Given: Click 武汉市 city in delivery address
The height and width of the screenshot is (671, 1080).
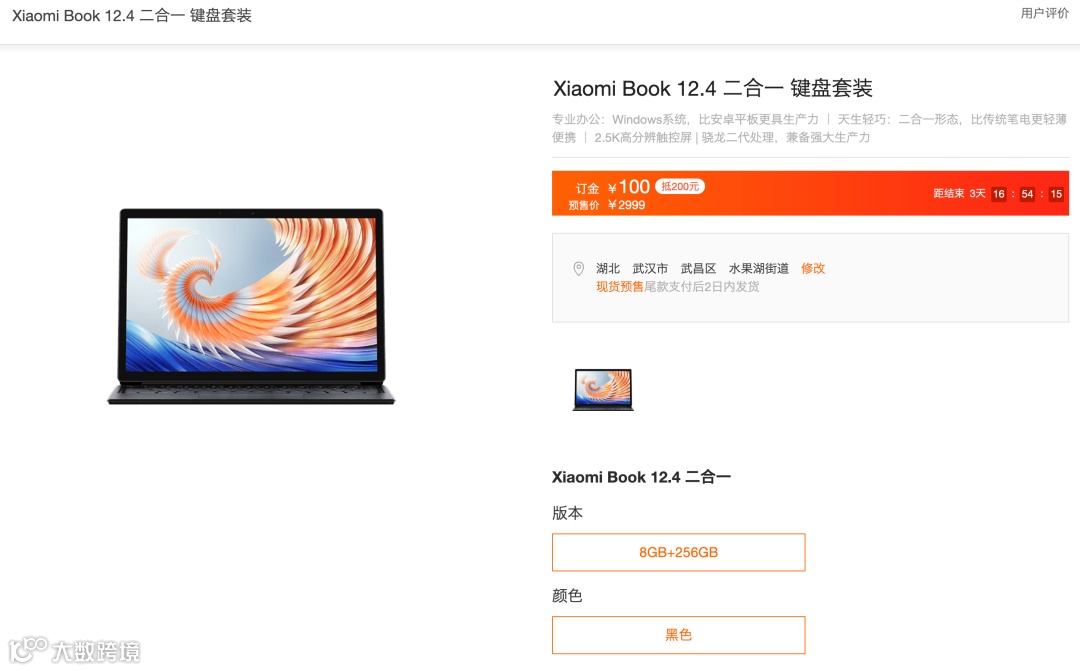Looking at the screenshot, I should pos(650,268).
